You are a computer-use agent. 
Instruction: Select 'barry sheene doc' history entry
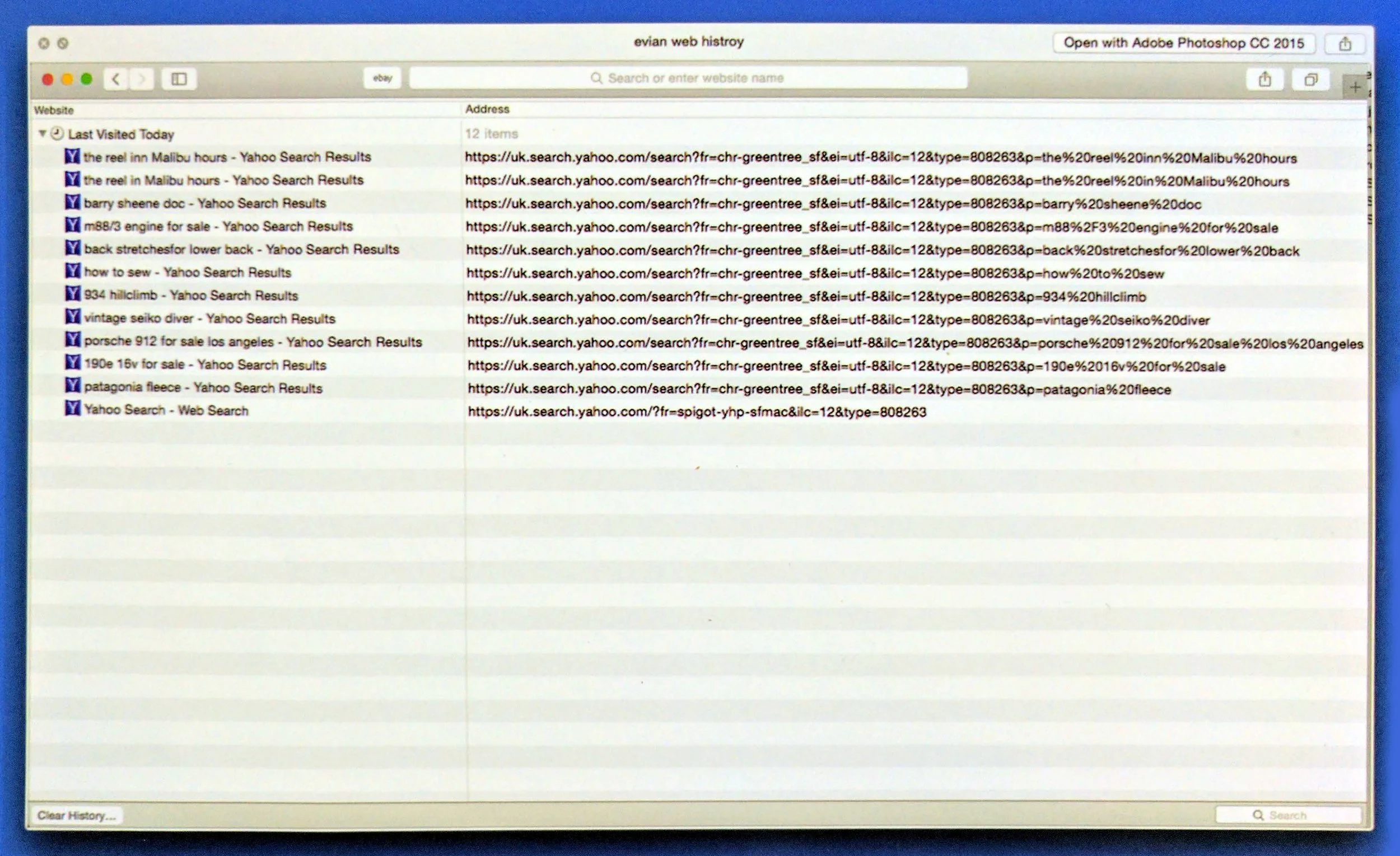(x=205, y=203)
